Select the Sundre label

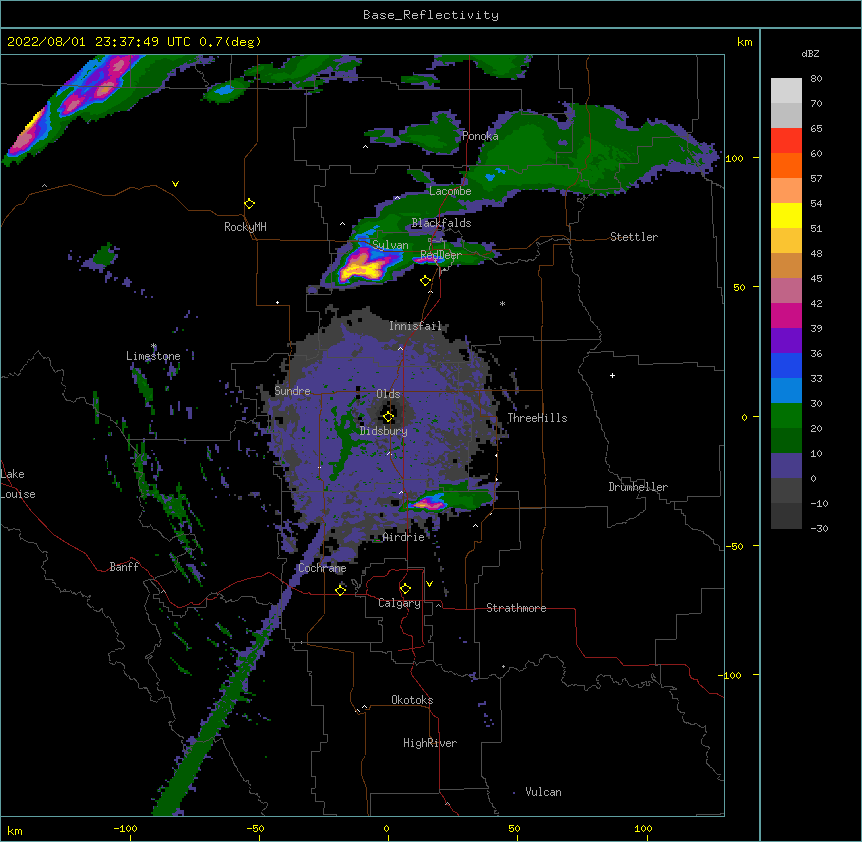click(292, 391)
